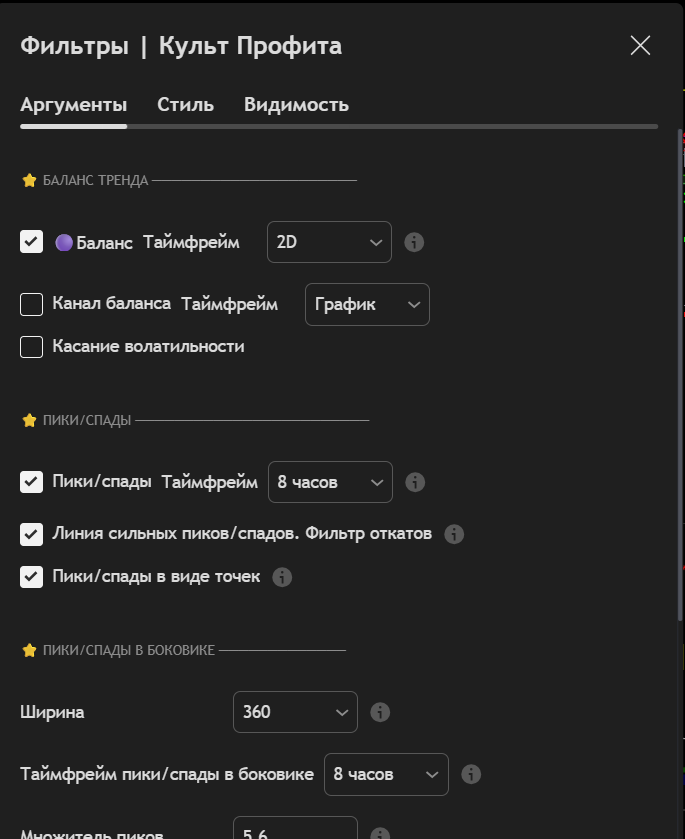Click info icon for Пики/спады в виде точек
The image size is (685, 839).
tap(282, 577)
